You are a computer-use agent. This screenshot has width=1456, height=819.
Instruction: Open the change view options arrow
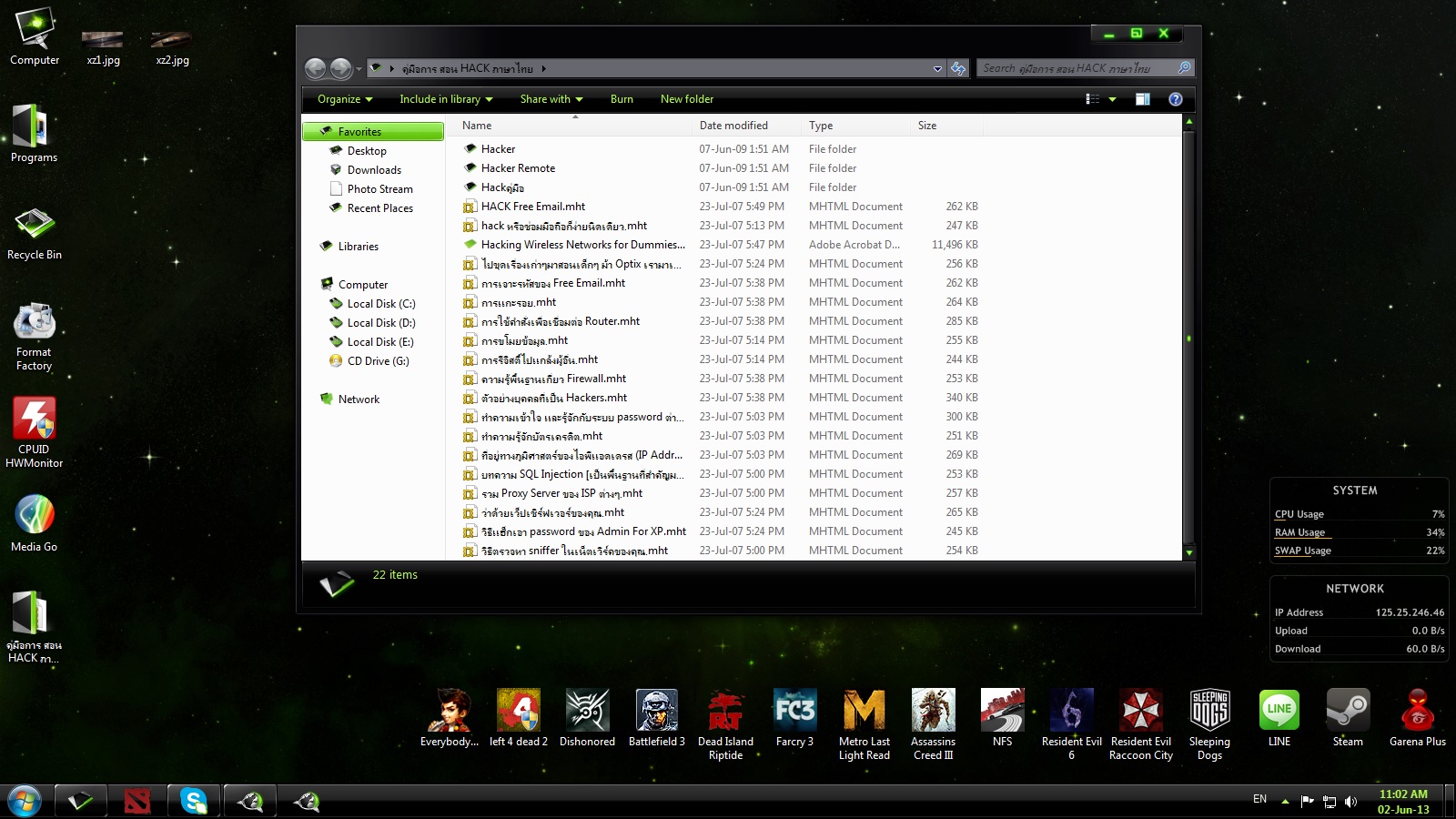coord(1112,99)
